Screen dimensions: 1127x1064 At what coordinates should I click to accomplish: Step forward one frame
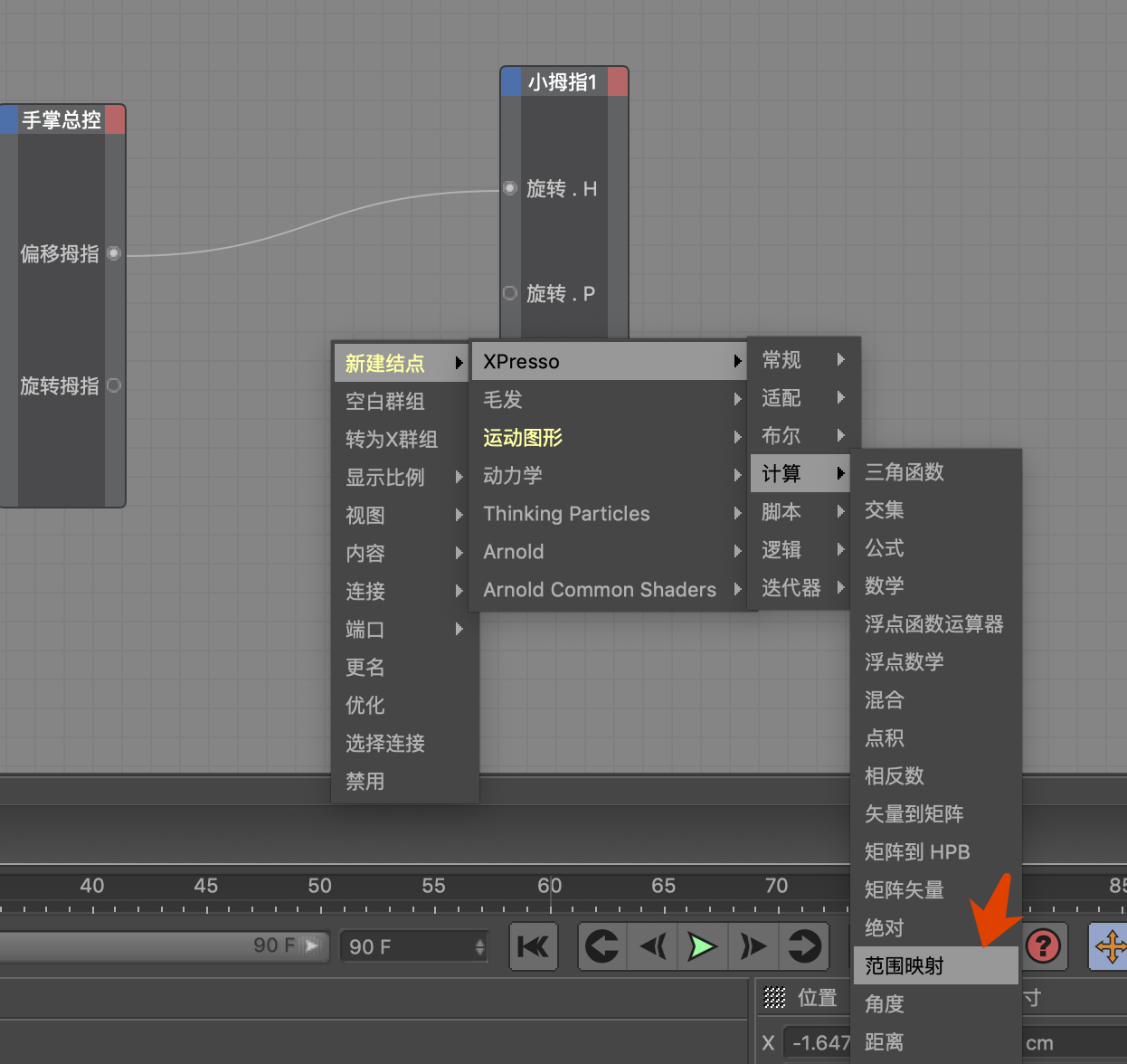pyautogui.click(x=753, y=946)
